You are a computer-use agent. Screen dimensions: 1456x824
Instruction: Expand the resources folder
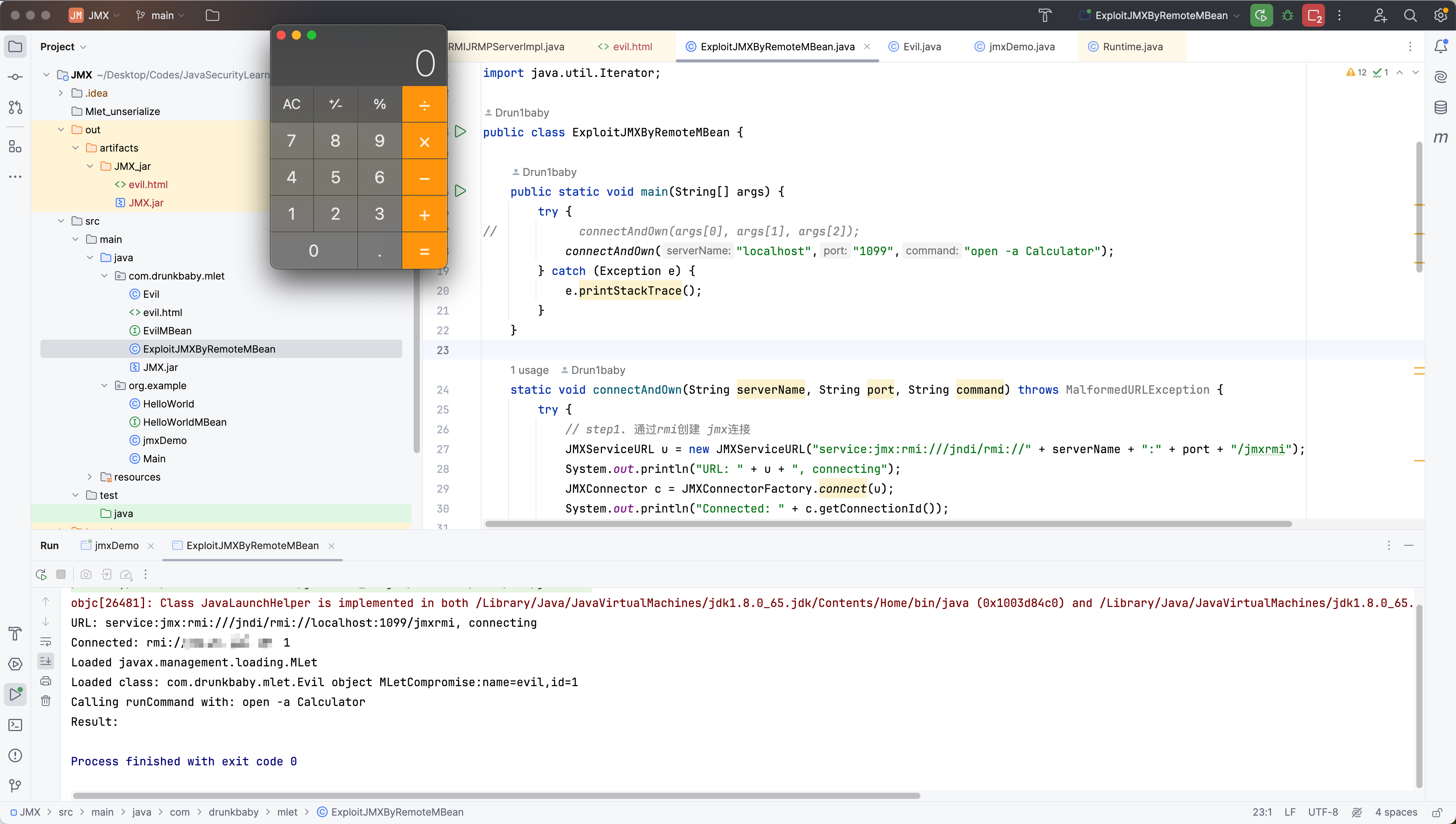click(x=90, y=477)
